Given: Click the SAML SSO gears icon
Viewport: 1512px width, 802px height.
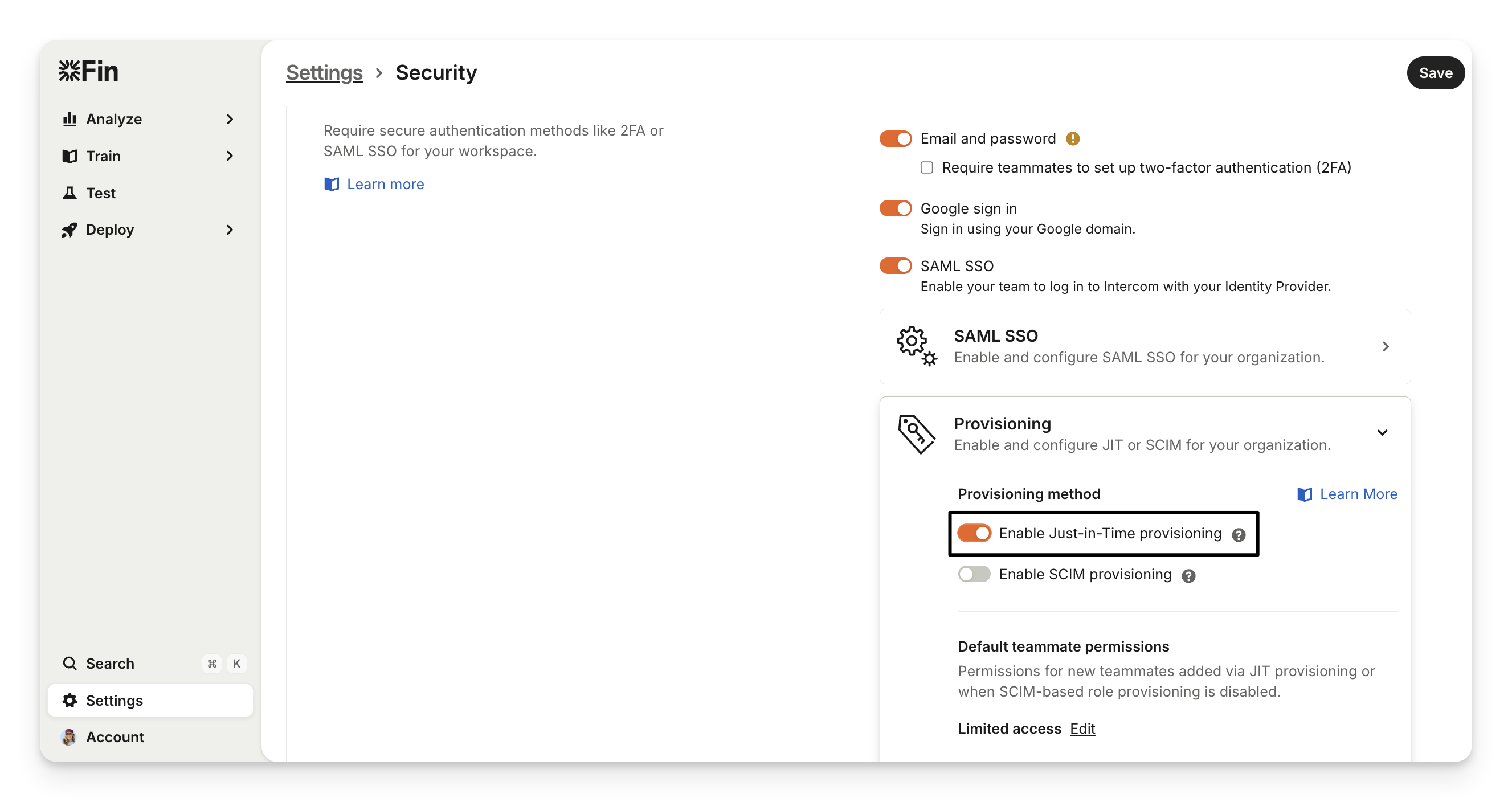Looking at the screenshot, I should click(916, 346).
